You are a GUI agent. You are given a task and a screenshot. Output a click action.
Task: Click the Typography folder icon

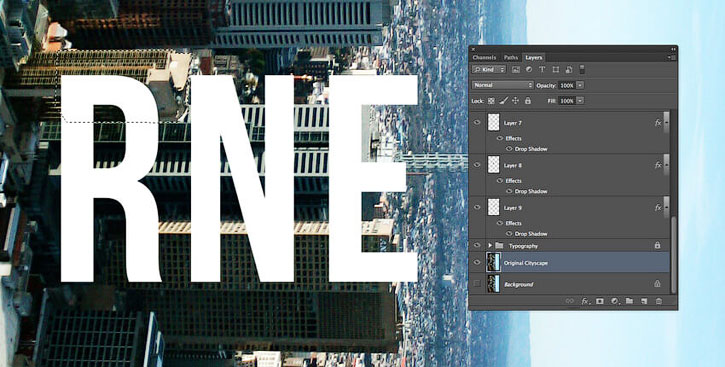(499, 245)
